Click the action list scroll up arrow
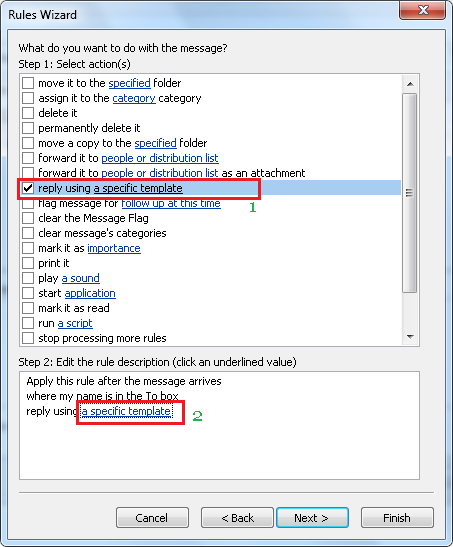Viewport: 453px width, 547px height. point(410,84)
